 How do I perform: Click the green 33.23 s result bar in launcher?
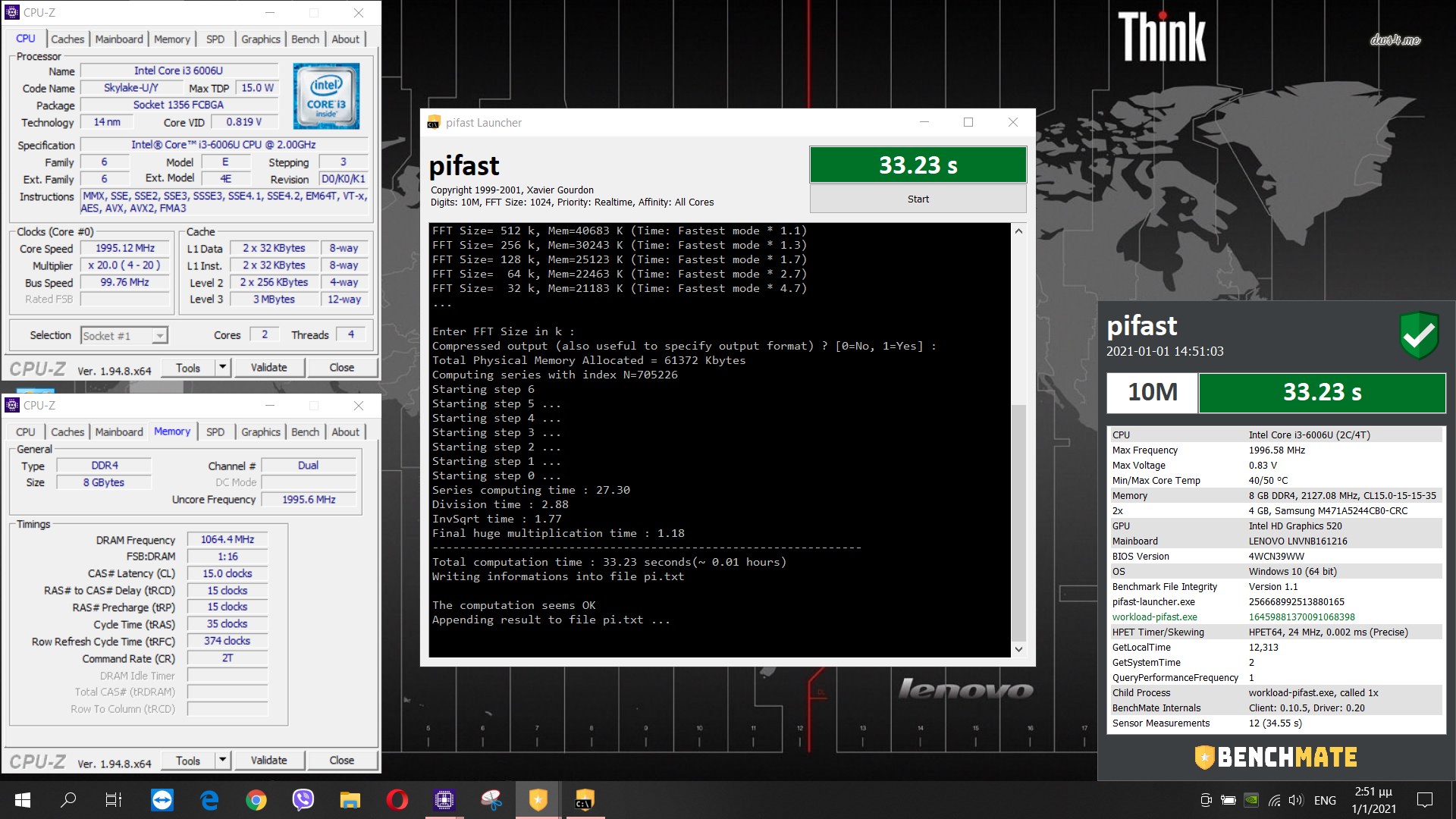point(918,165)
